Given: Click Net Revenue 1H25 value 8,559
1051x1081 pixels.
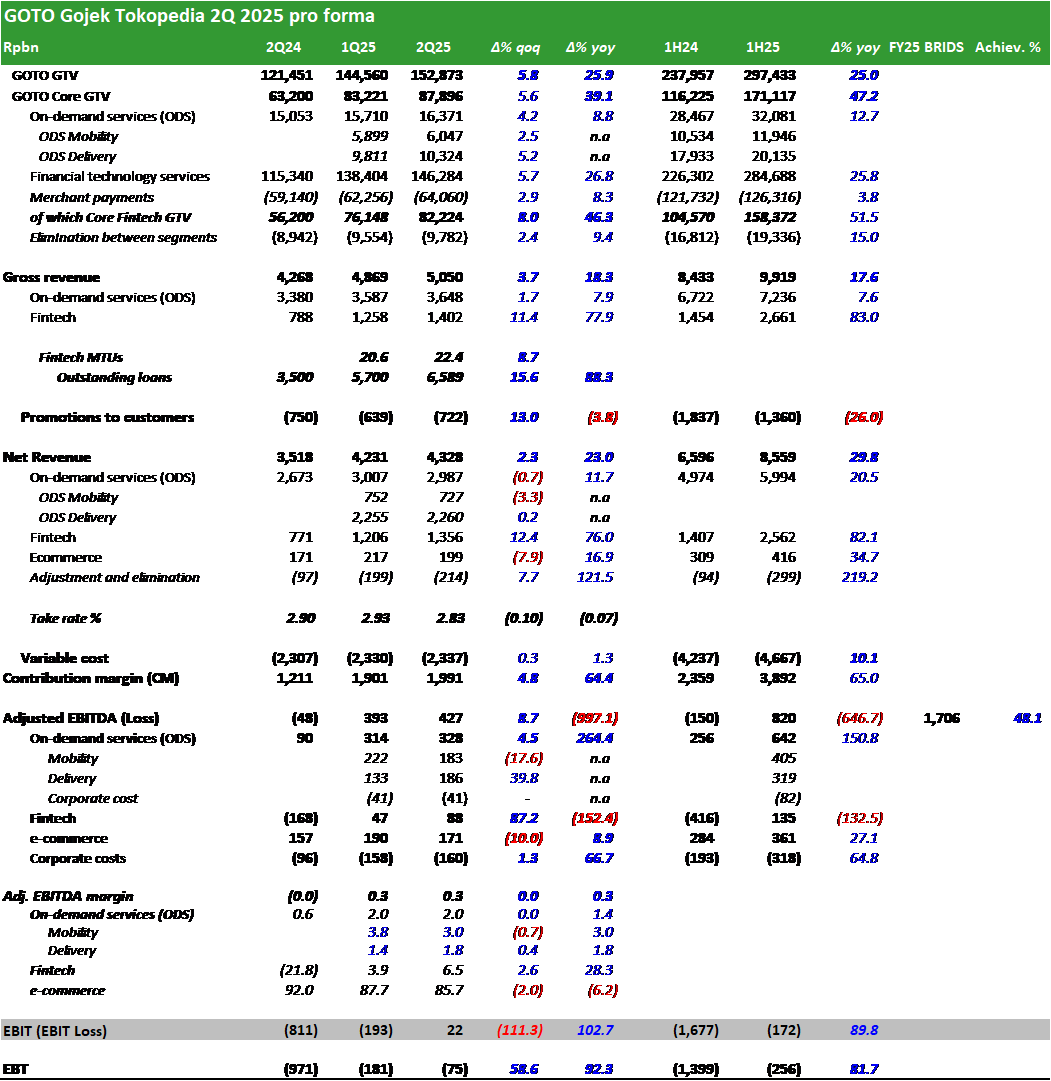Looking at the screenshot, I should click(777, 458).
